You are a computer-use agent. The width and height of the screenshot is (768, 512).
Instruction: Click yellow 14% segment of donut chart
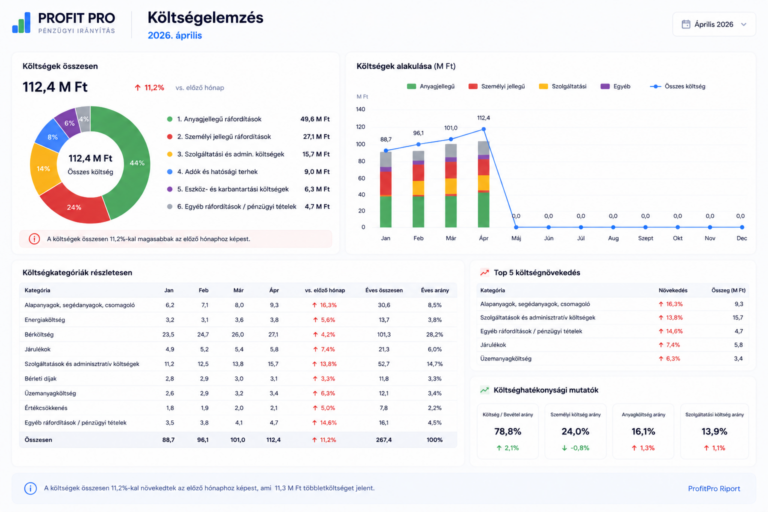pyautogui.click(x=43, y=169)
